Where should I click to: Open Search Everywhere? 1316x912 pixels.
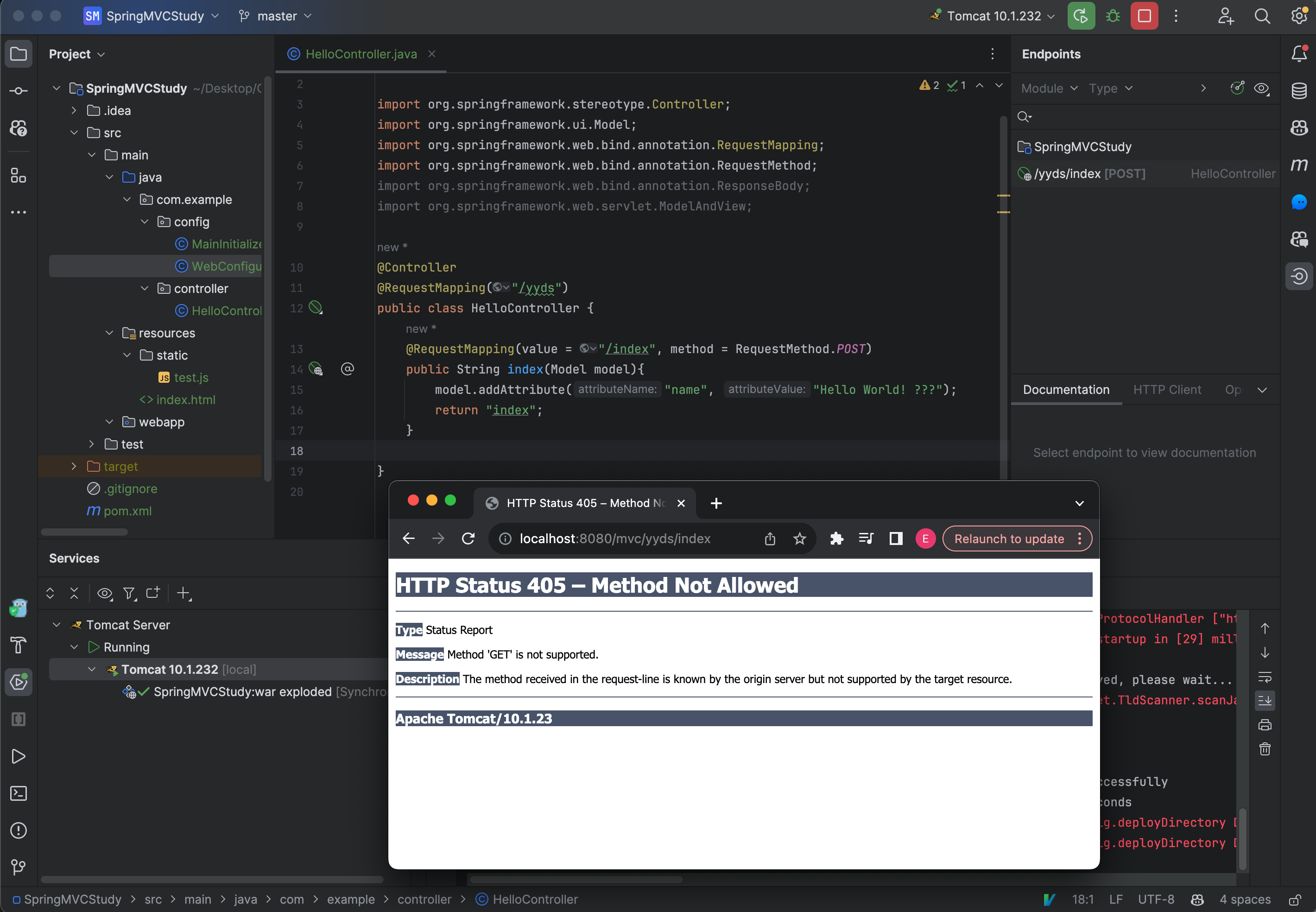click(1262, 16)
